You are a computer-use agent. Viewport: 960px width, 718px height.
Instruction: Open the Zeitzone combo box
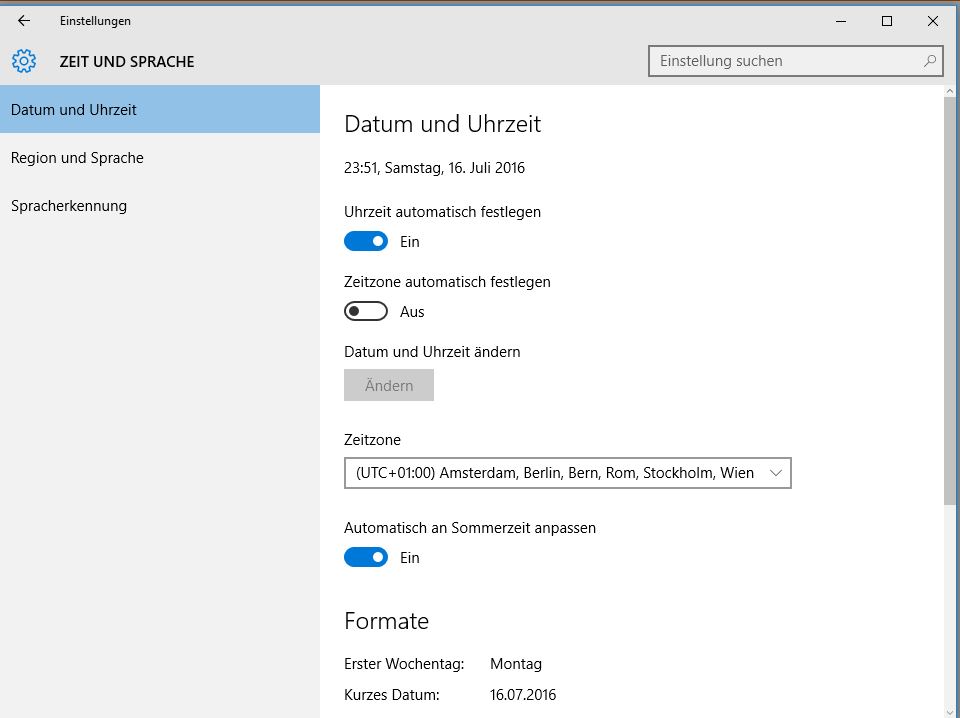568,473
